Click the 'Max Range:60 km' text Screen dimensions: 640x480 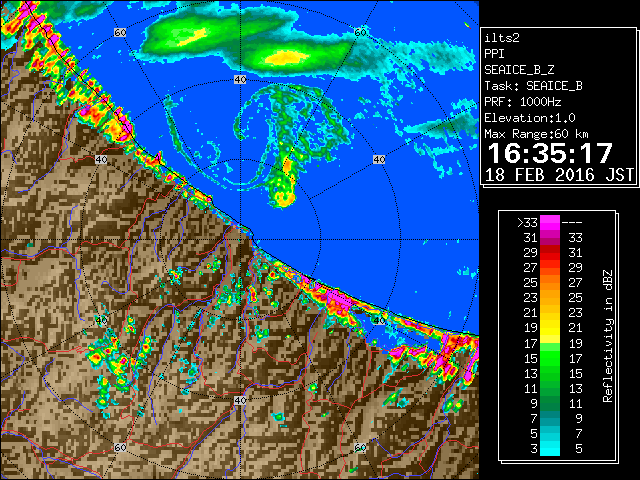[536, 134]
